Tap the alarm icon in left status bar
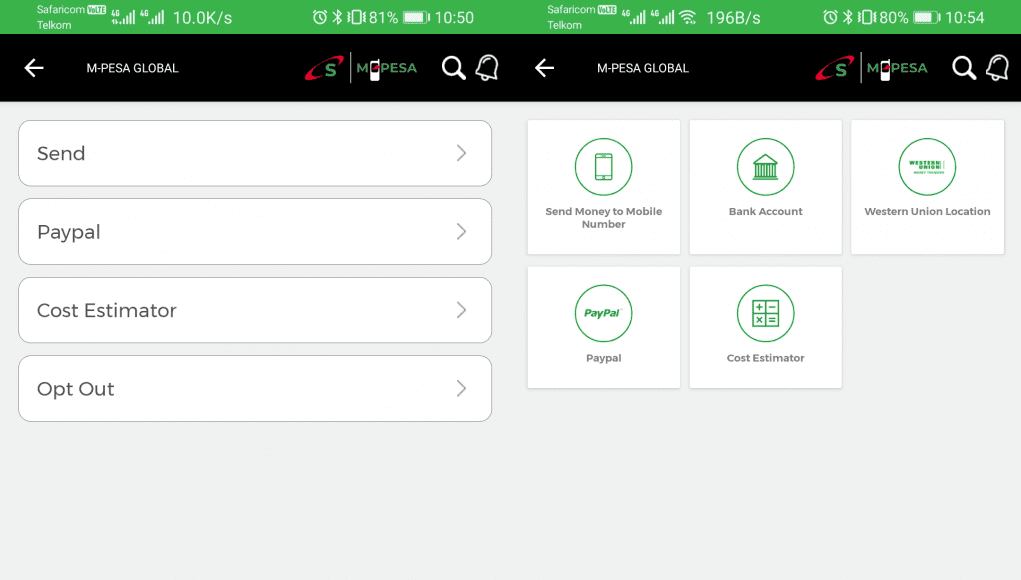This screenshot has height=580, width=1021. 320,17
